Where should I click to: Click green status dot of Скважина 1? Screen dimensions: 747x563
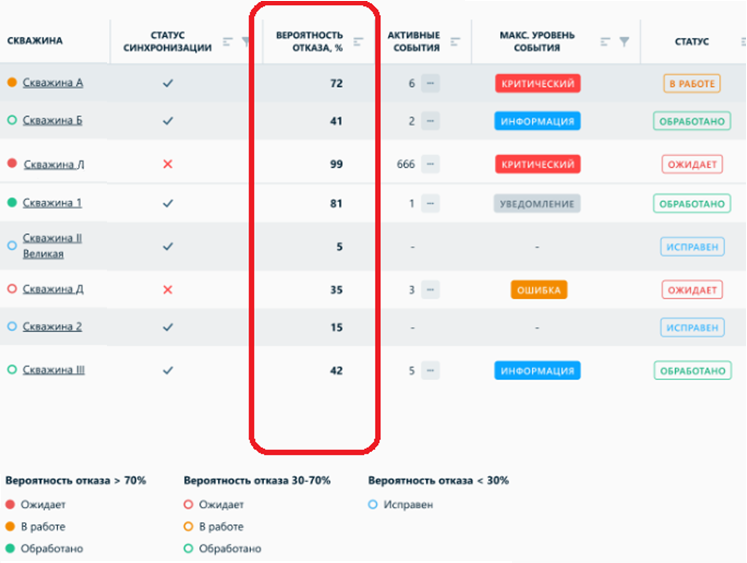[x=12, y=202]
